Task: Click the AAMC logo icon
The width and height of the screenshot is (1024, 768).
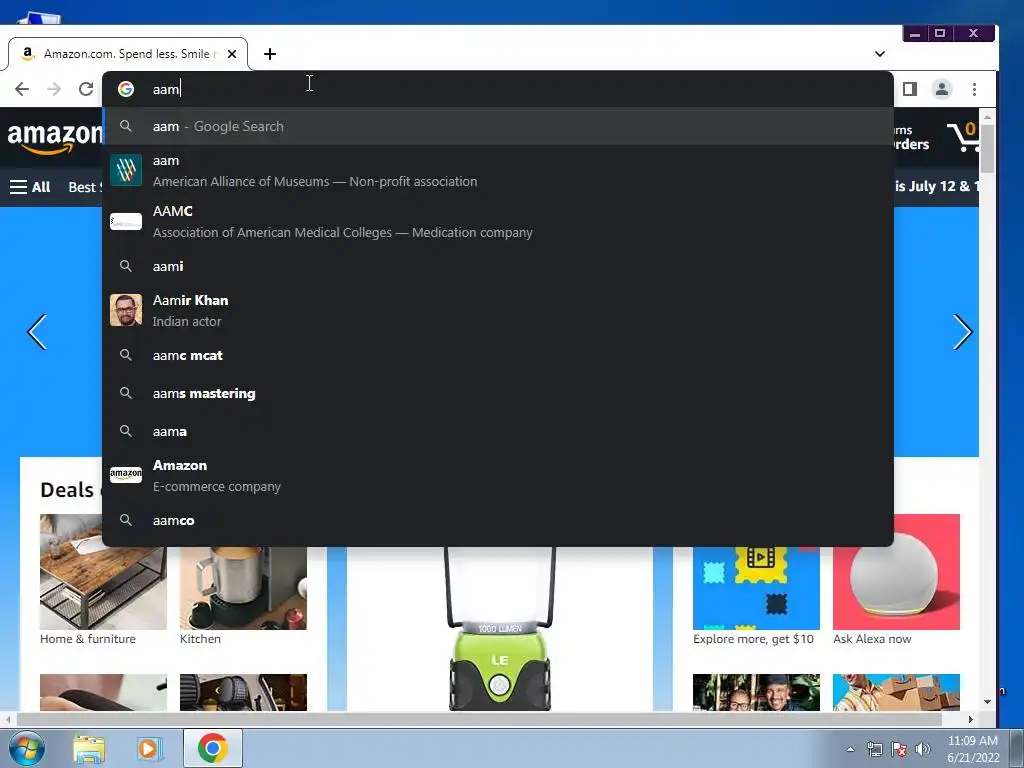Action: (x=126, y=222)
